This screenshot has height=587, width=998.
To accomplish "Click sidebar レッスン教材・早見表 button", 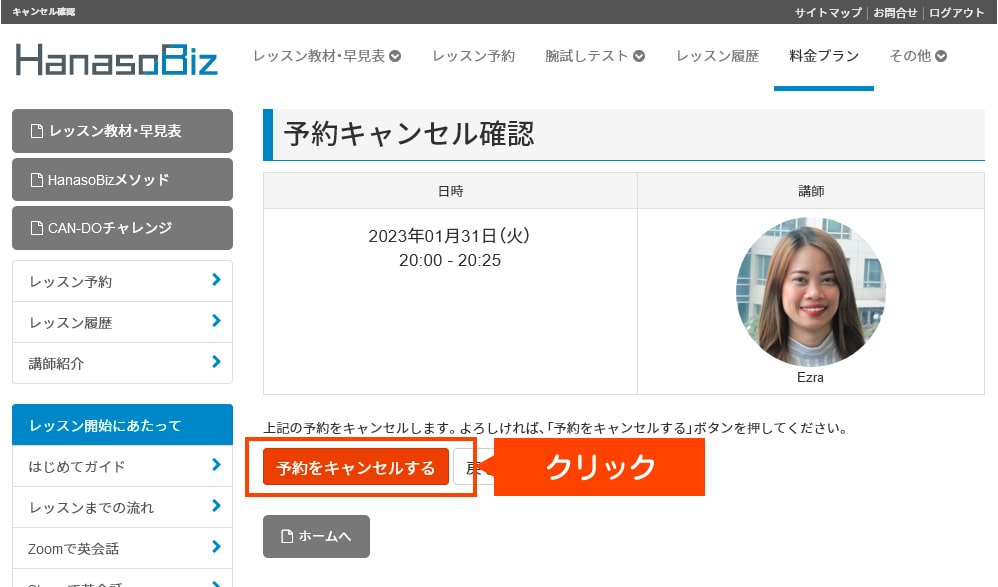I will (122, 131).
